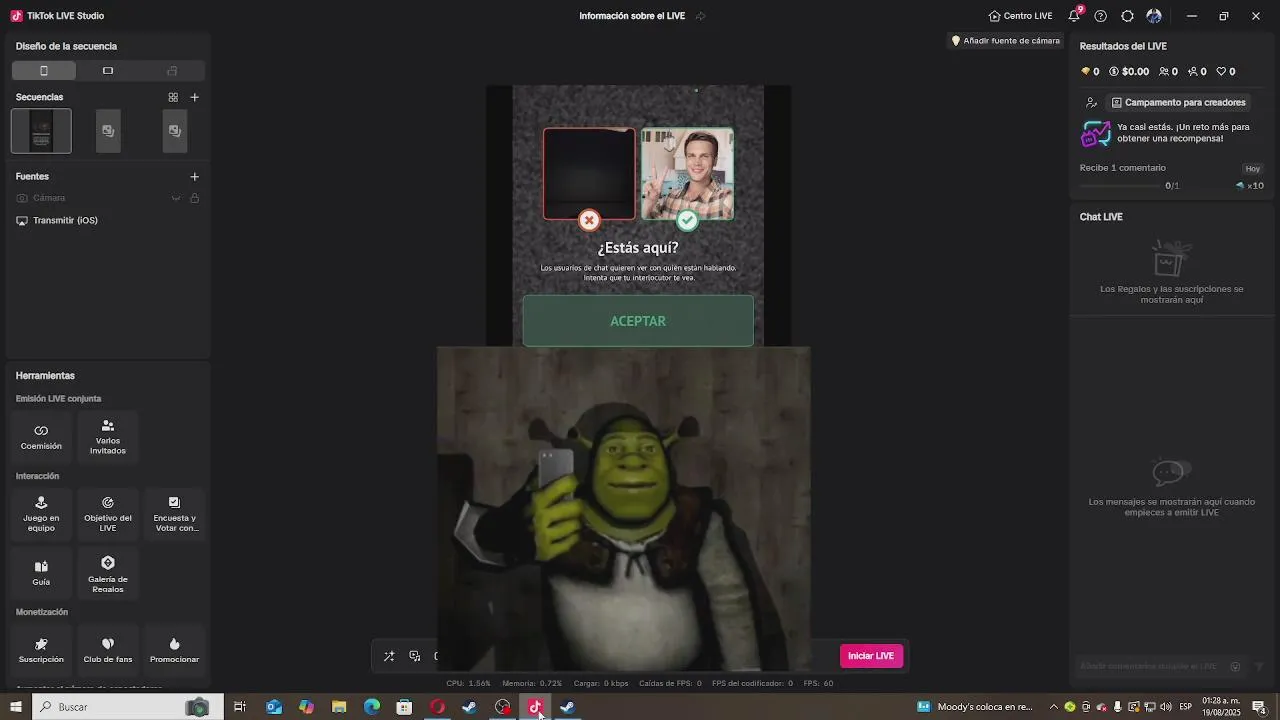Image resolution: width=1280 pixels, height=720 pixels.
Task: Start streaming with Iniciar LIVE
Action: (871, 656)
